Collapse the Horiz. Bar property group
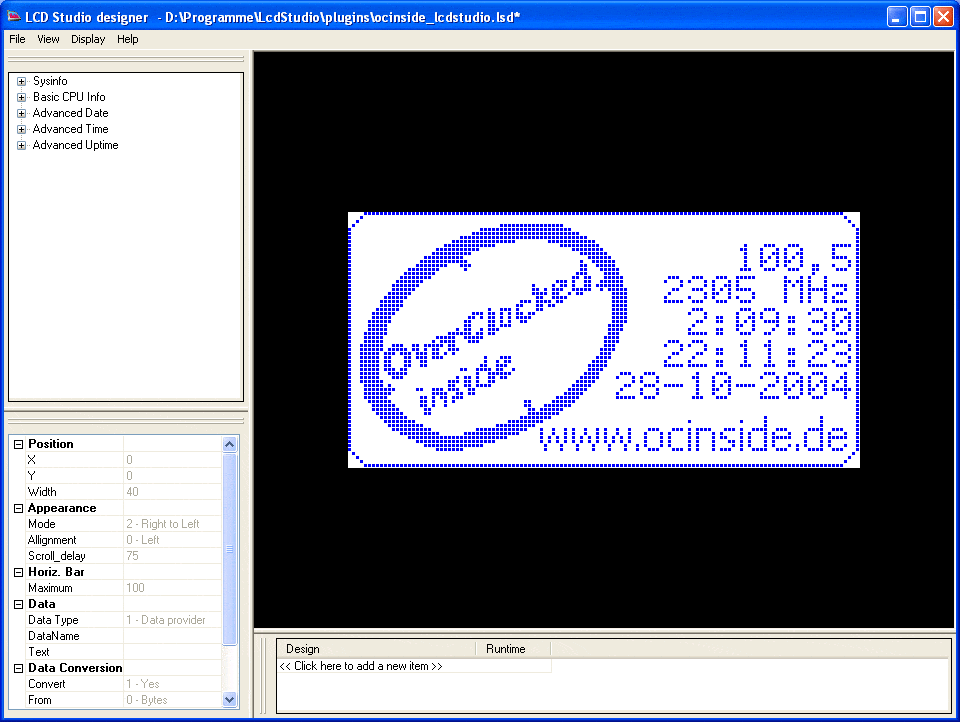The height and width of the screenshot is (722, 960). pyautogui.click(x=18, y=573)
